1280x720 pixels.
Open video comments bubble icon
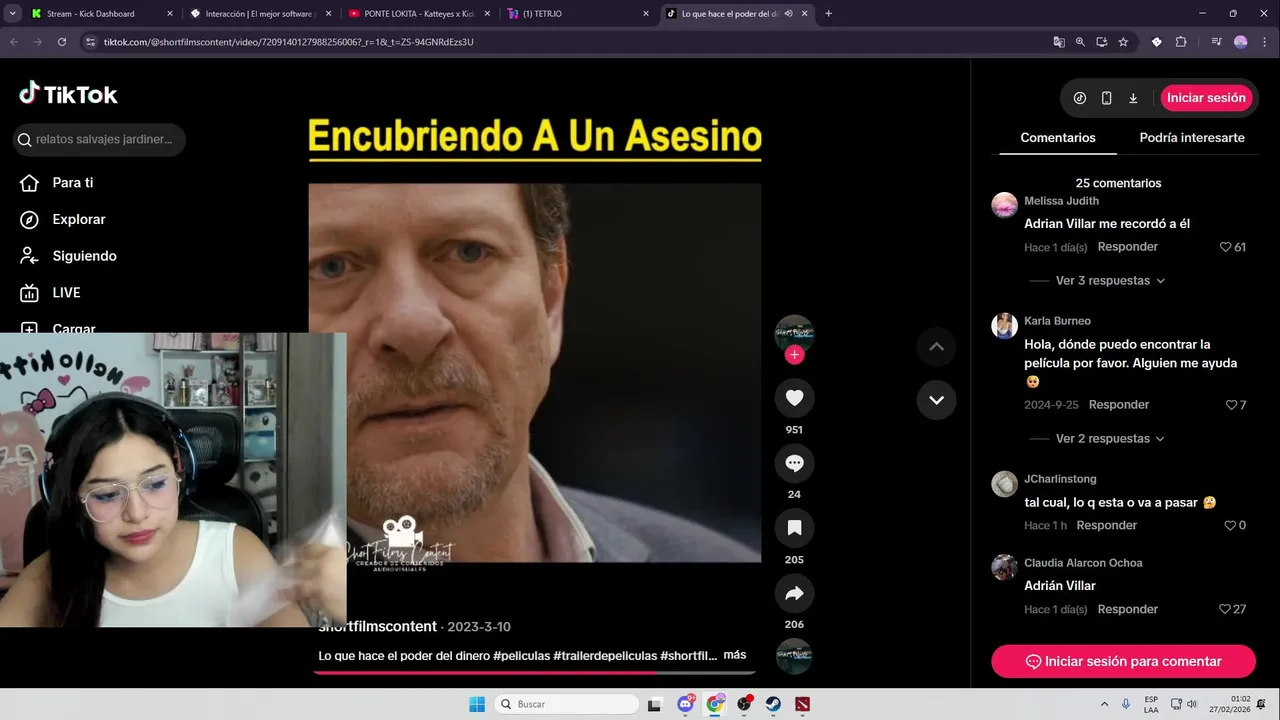(x=794, y=463)
